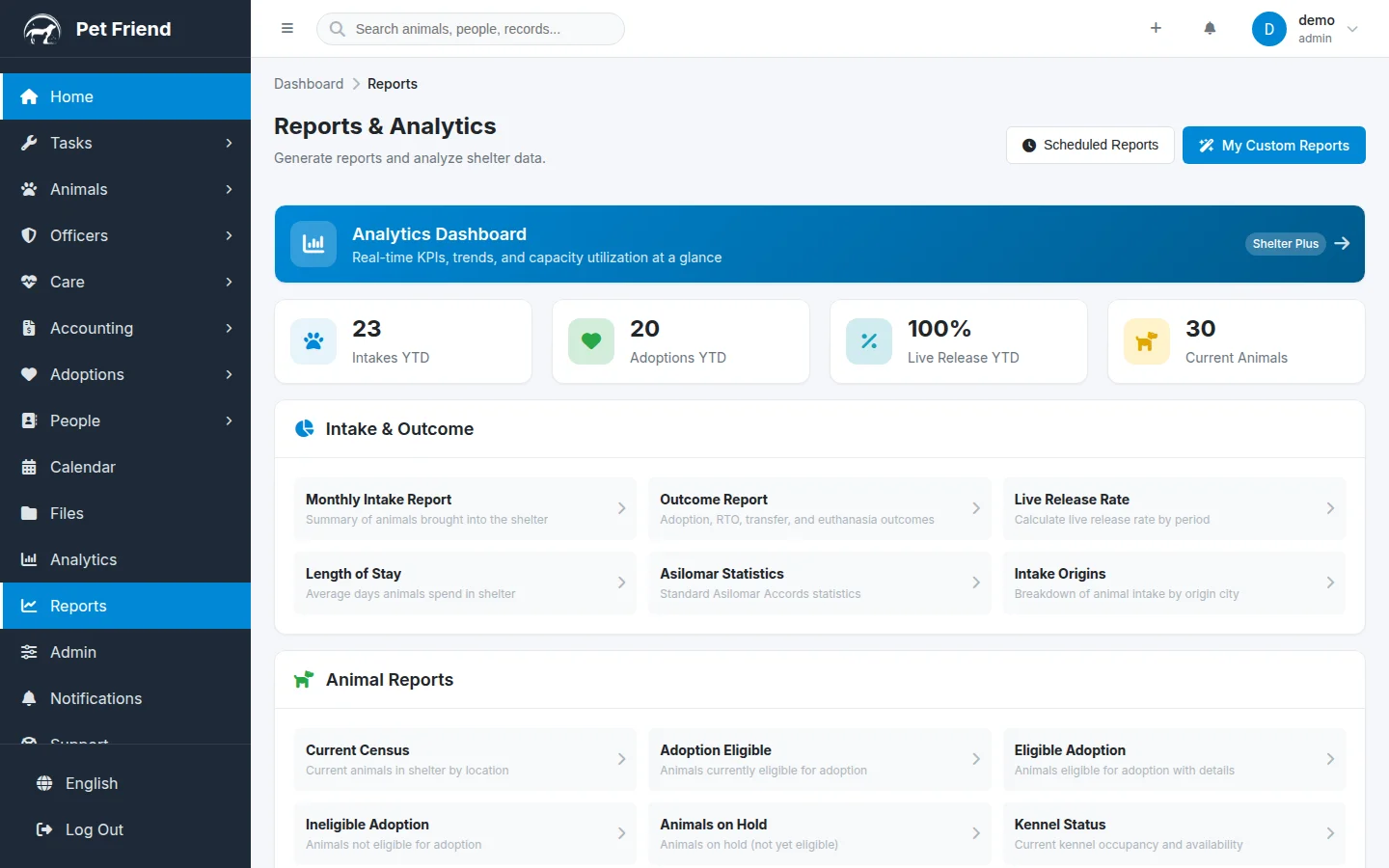Click the Dashboard breadcrumb link
Screen dimensions: 1389x868
point(309,84)
